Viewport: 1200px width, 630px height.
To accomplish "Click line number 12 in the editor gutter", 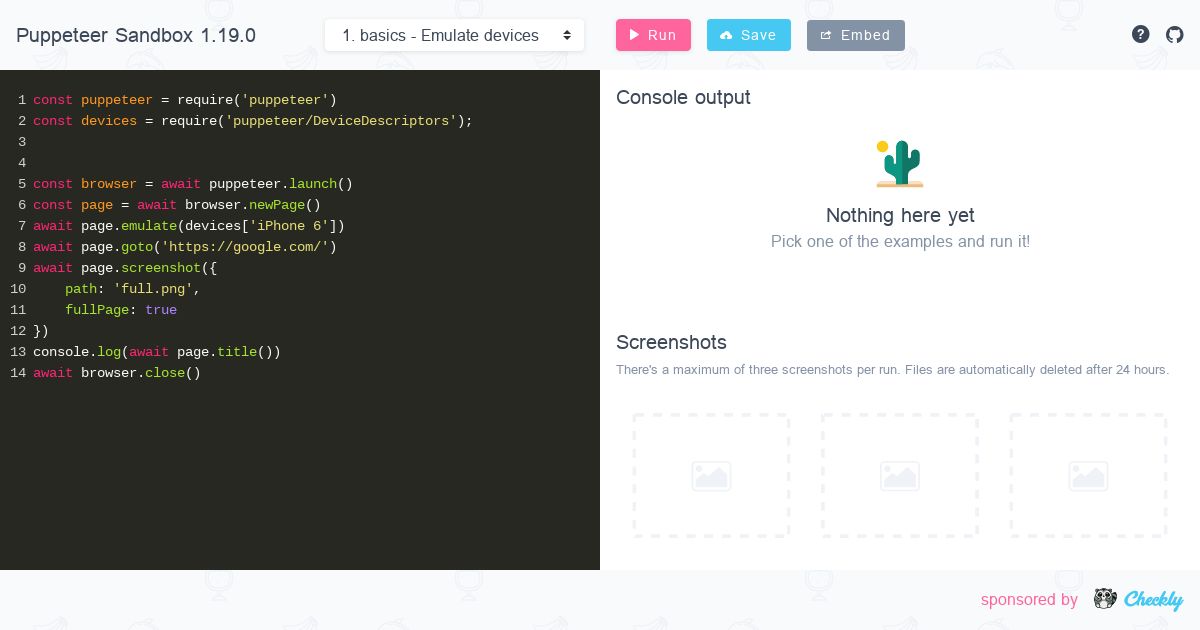I will coord(18,331).
